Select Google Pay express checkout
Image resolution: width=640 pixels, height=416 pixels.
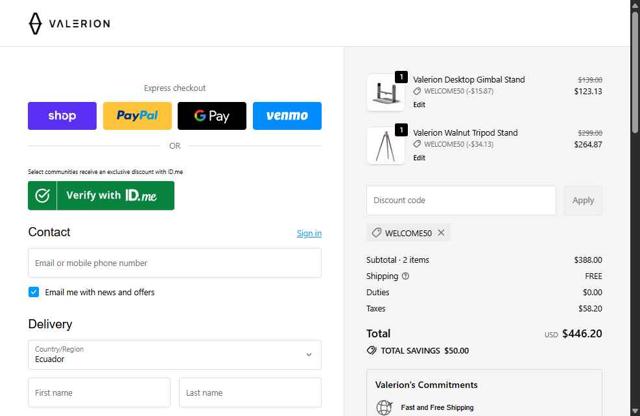212,116
